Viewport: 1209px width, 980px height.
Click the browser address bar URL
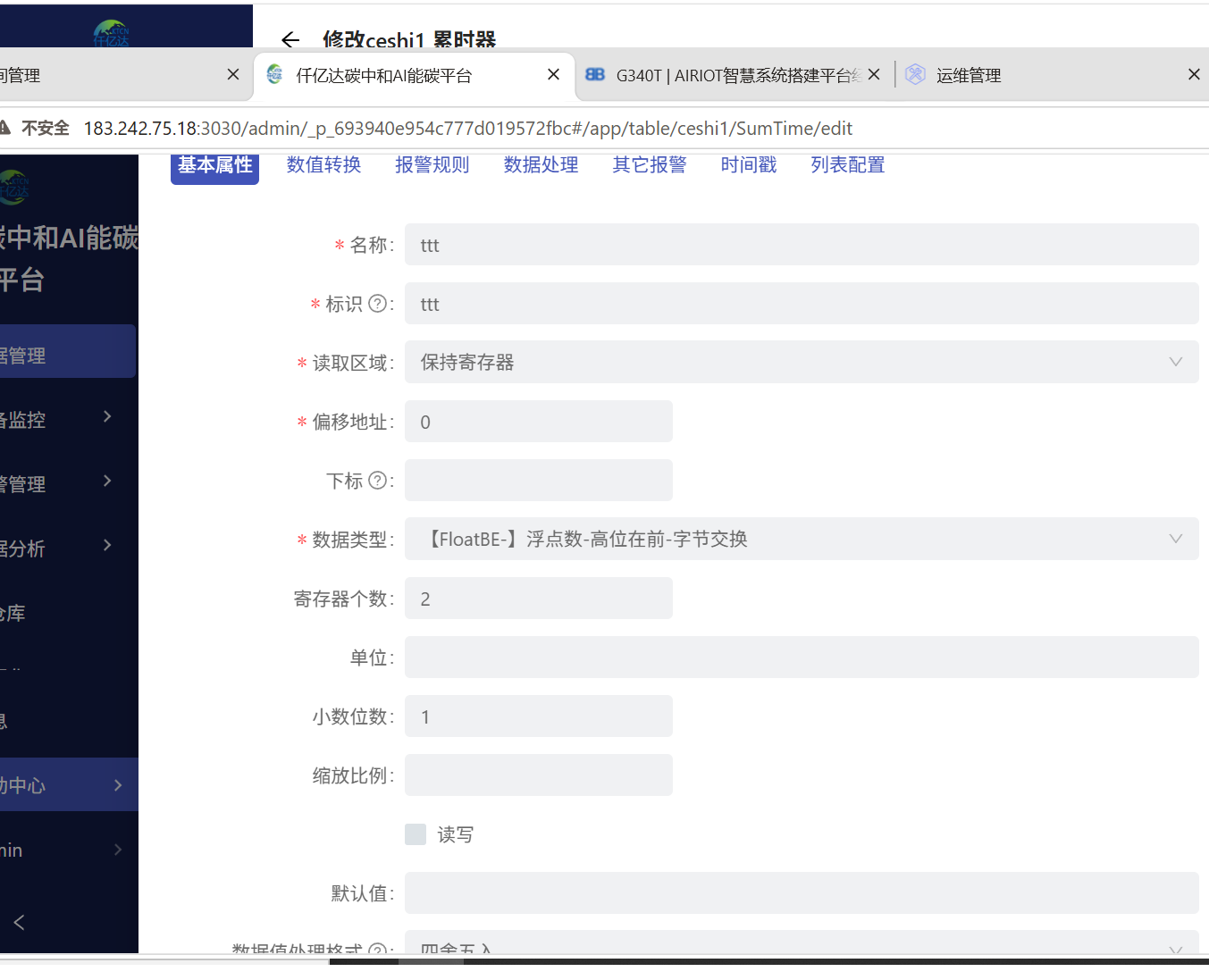[x=468, y=128]
